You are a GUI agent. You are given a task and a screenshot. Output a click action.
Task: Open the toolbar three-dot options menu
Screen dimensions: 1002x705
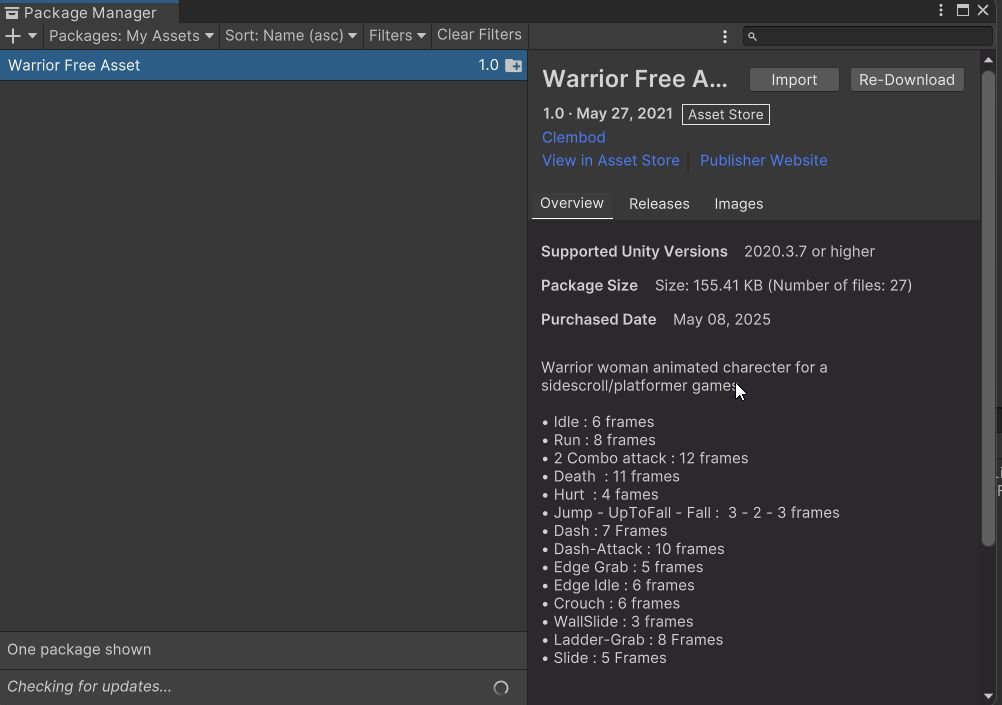tap(725, 36)
